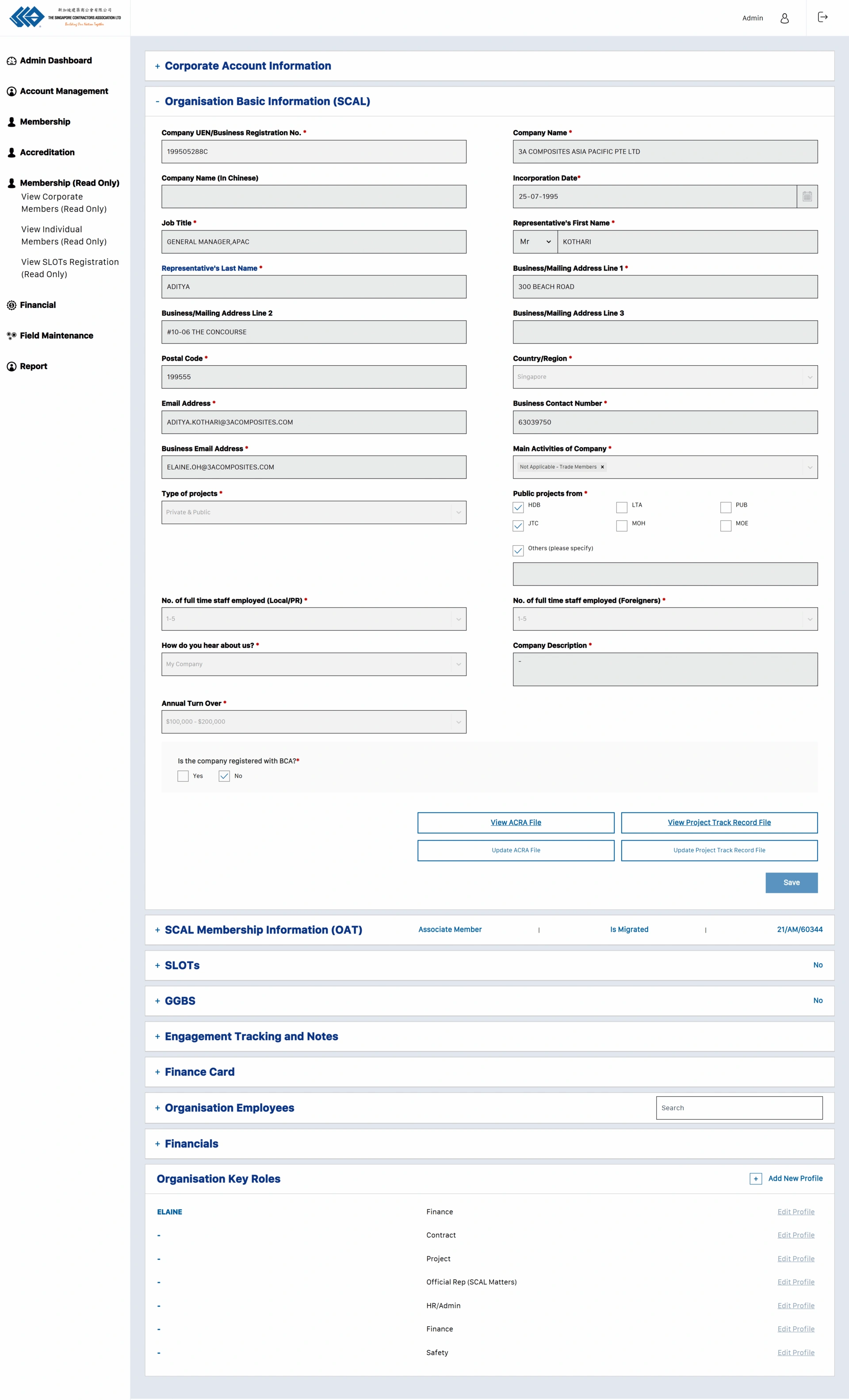Remove the Not Applicable - Trade Members tag
The width and height of the screenshot is (849, 1400).
[x=602, y=467]
